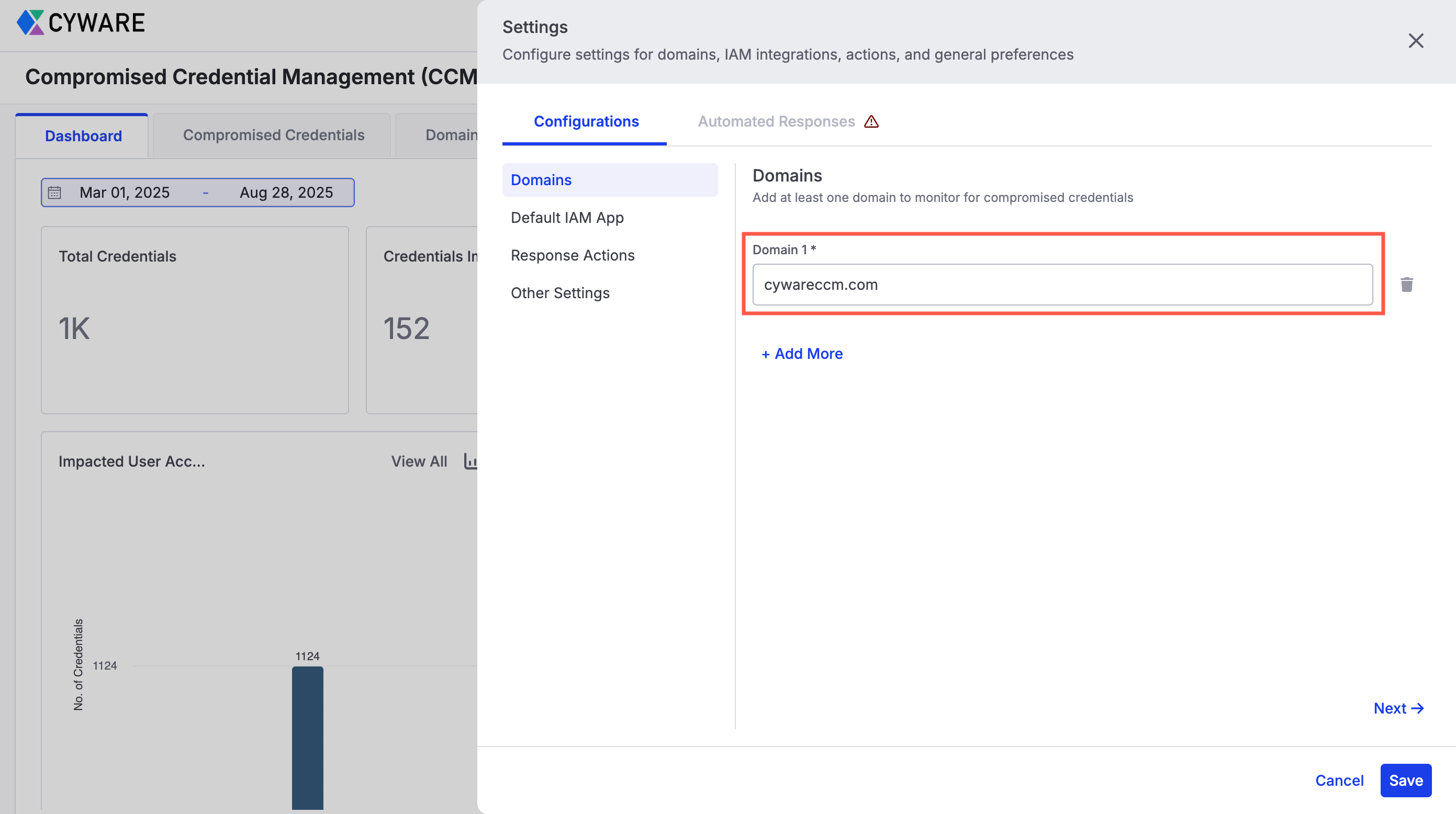Click the calendar icon in date range
1456x814 pixels.
[55, 193]
